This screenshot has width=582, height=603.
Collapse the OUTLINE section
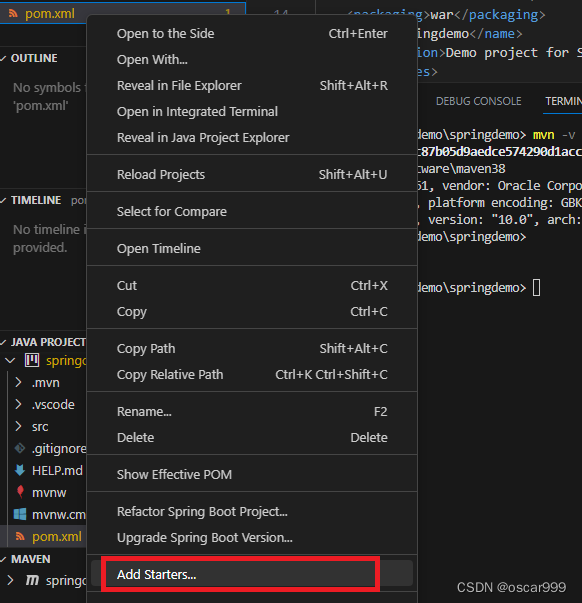3,58
